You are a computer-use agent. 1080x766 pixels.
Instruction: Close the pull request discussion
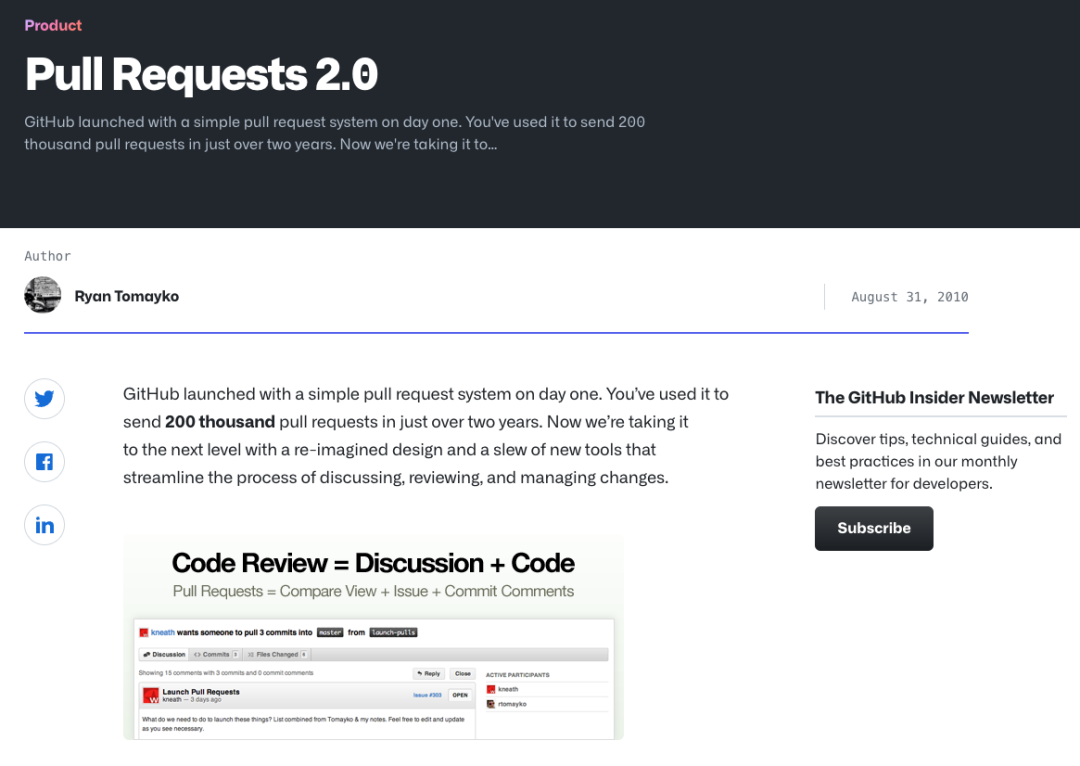point(463,673)
